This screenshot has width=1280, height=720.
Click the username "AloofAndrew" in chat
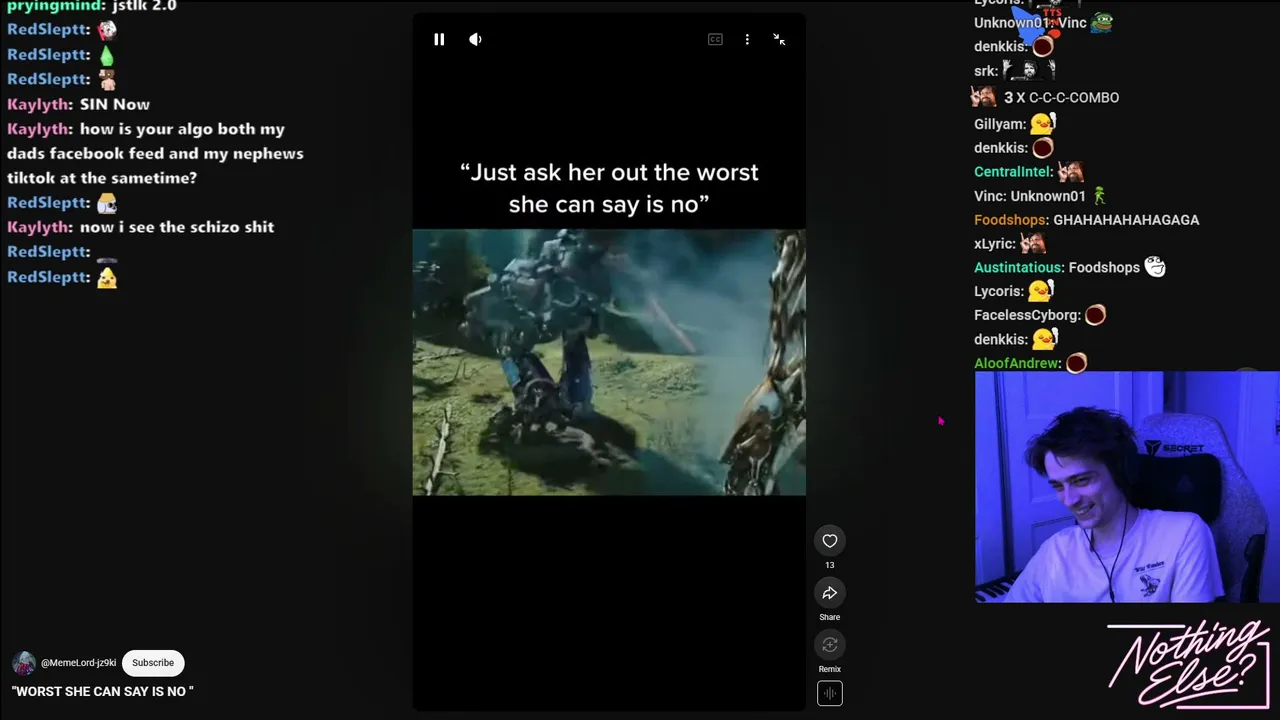(x=1017, y=363)
